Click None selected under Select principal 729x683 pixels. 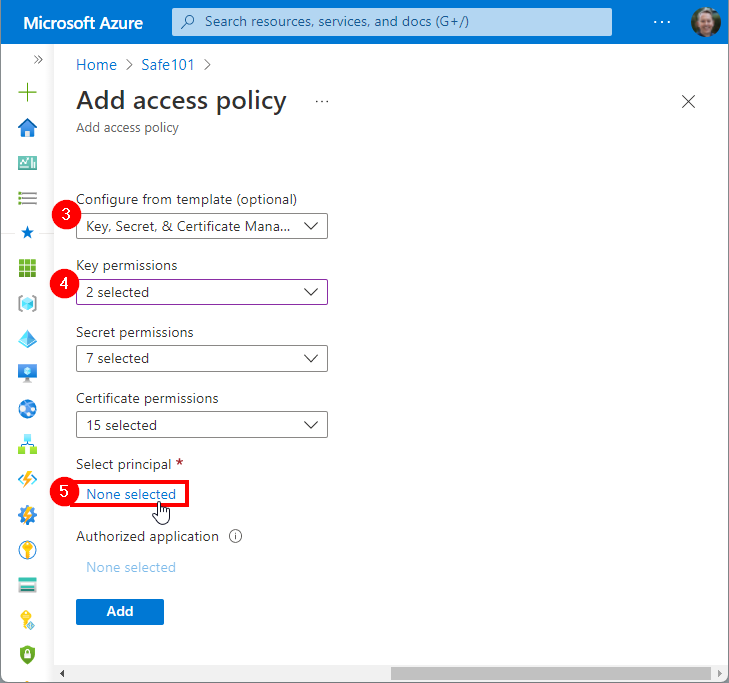131,494
